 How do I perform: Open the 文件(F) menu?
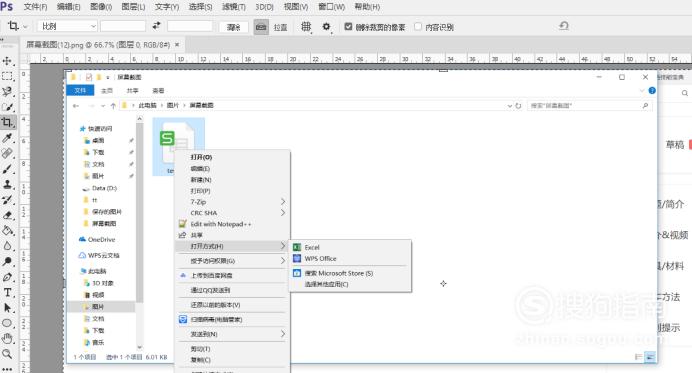(35, 7)
